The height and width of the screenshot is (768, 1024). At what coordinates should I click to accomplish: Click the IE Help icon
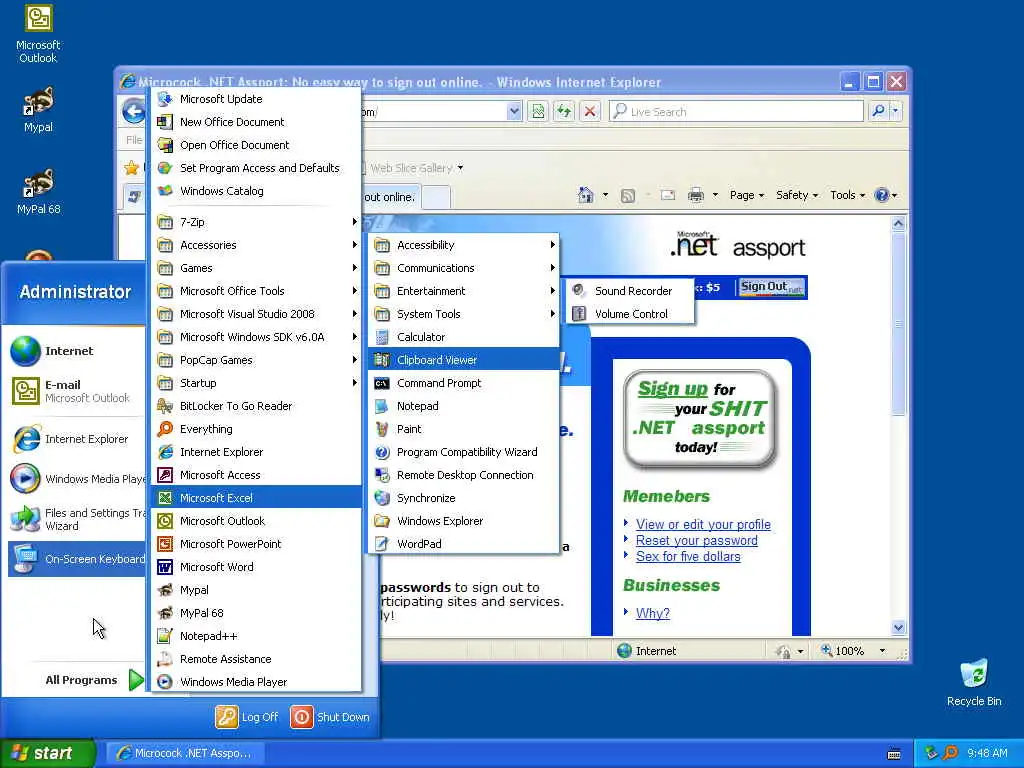(x=882, y=195)
